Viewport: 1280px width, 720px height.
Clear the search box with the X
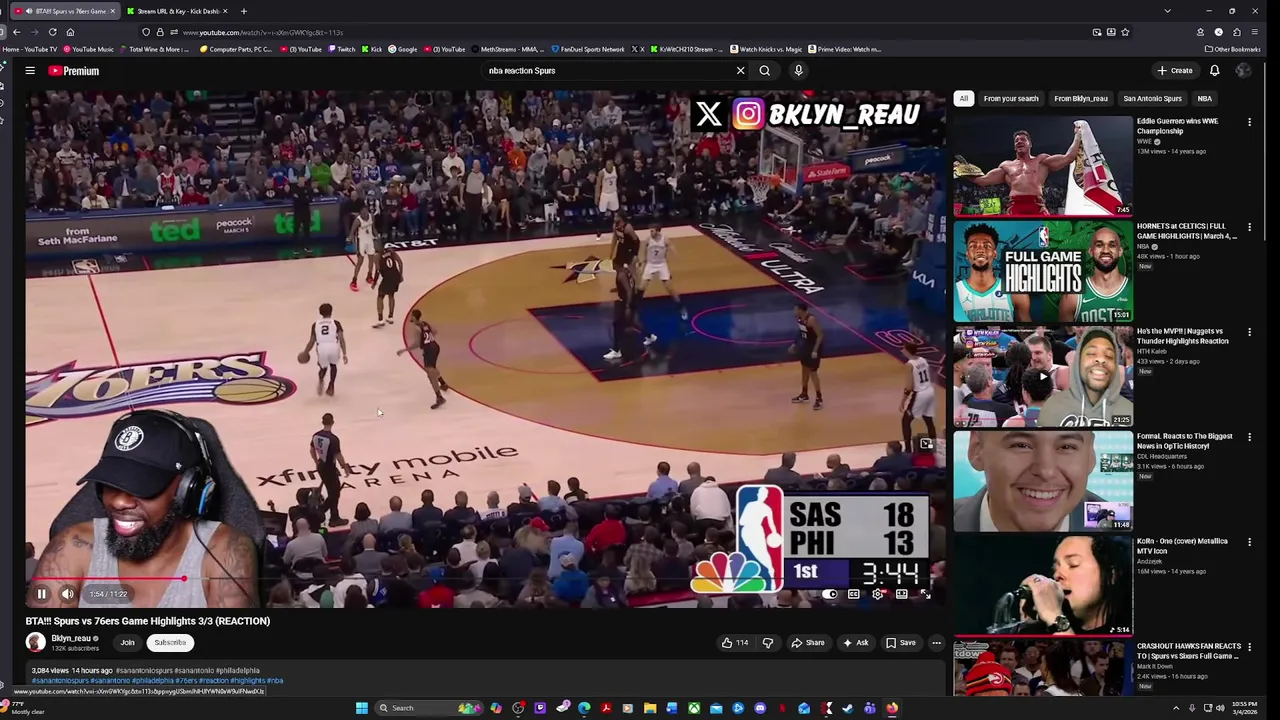pos(740,71)
